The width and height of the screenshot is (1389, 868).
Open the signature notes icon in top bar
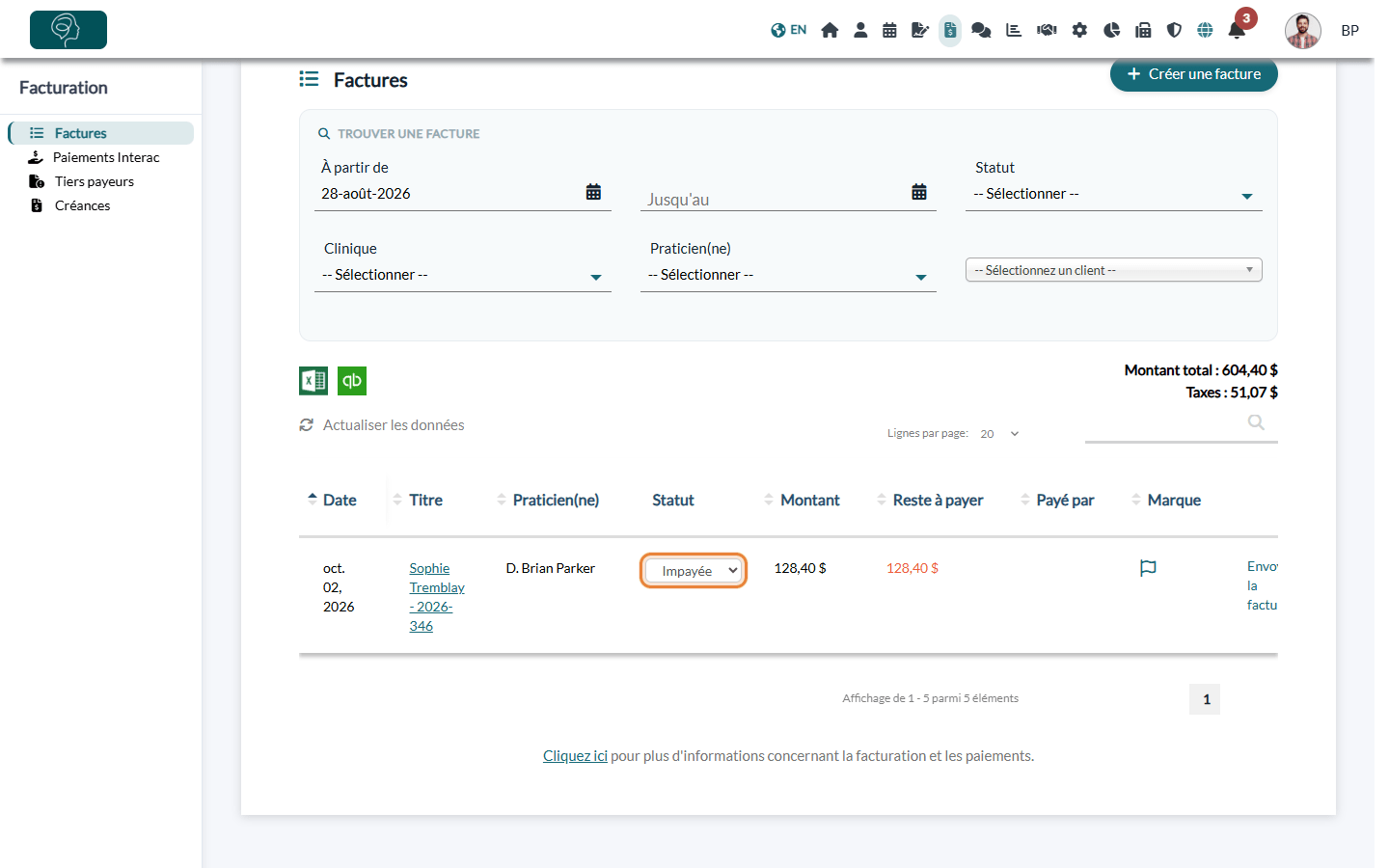(920, 30)
